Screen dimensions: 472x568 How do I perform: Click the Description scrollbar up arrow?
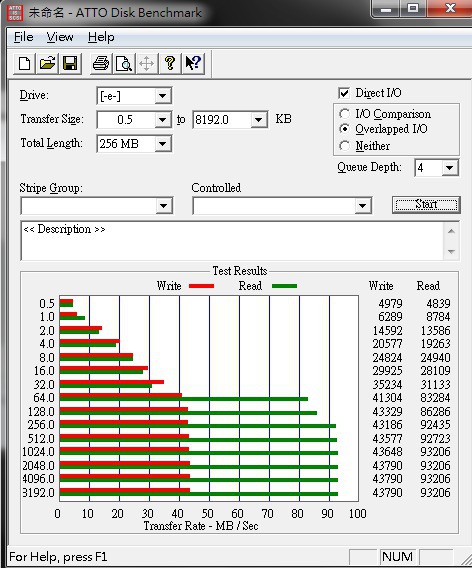point(451,231)
